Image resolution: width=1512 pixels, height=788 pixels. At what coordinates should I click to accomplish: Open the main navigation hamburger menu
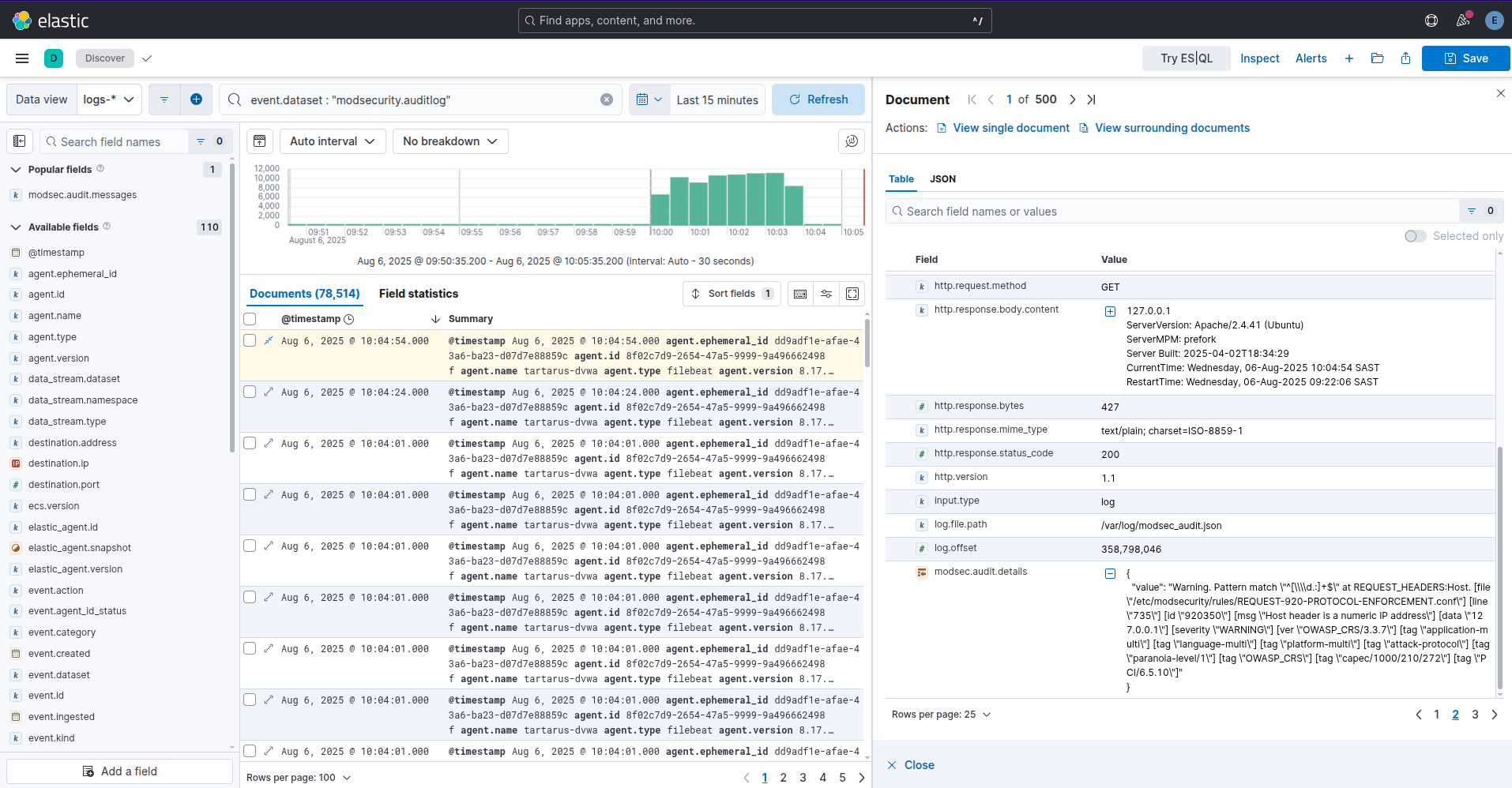[22, 58]
